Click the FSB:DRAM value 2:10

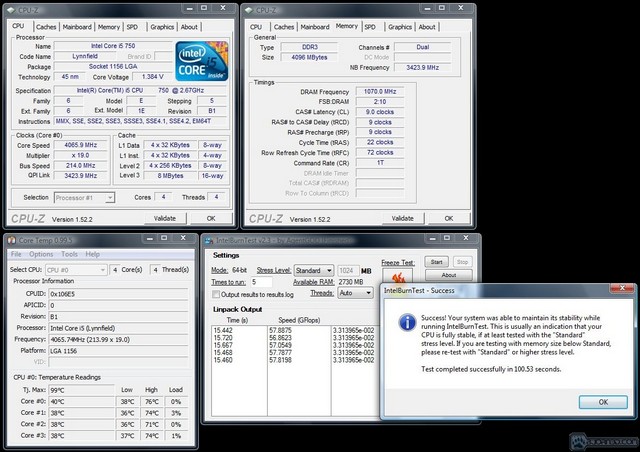coord(380,102)
